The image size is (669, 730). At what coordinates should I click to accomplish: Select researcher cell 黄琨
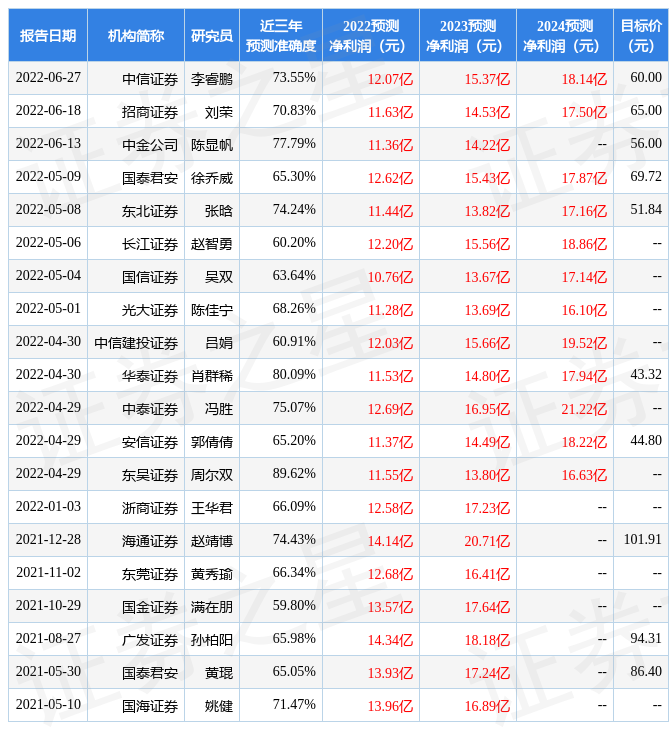pos(219,674)
